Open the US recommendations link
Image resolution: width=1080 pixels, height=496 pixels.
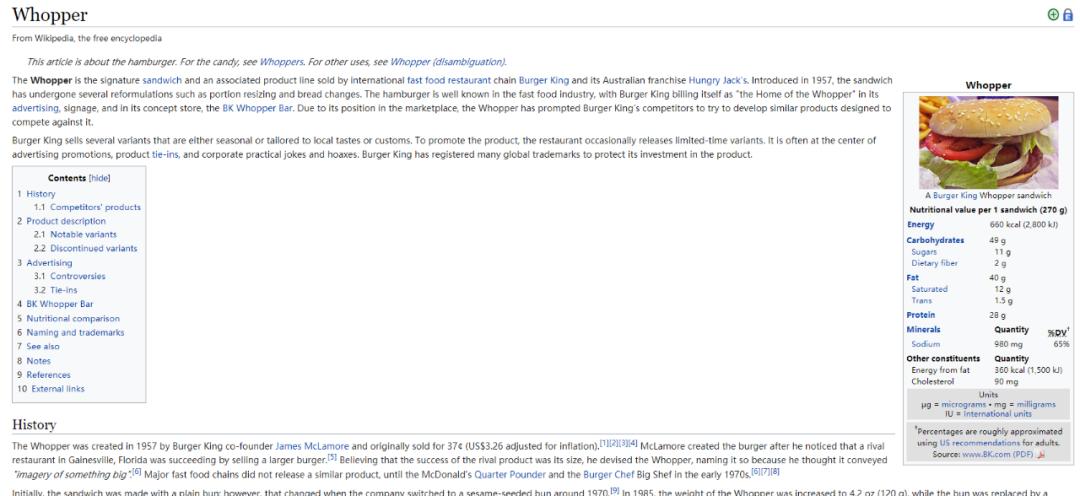(x=979, y=443)
